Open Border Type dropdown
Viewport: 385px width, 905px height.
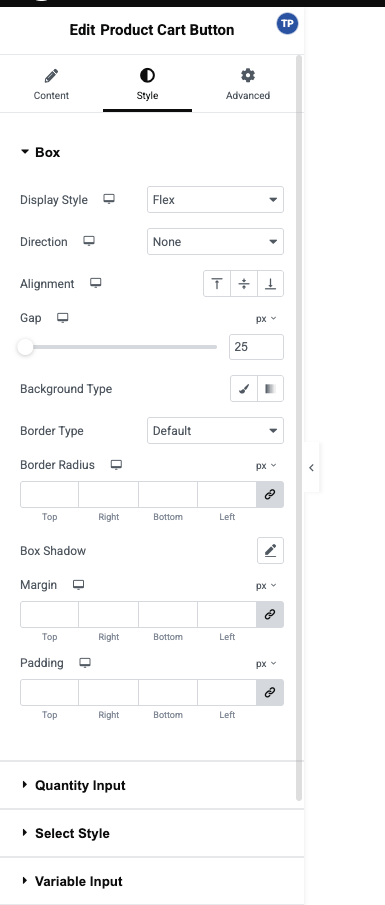click(x=215, y=431)
